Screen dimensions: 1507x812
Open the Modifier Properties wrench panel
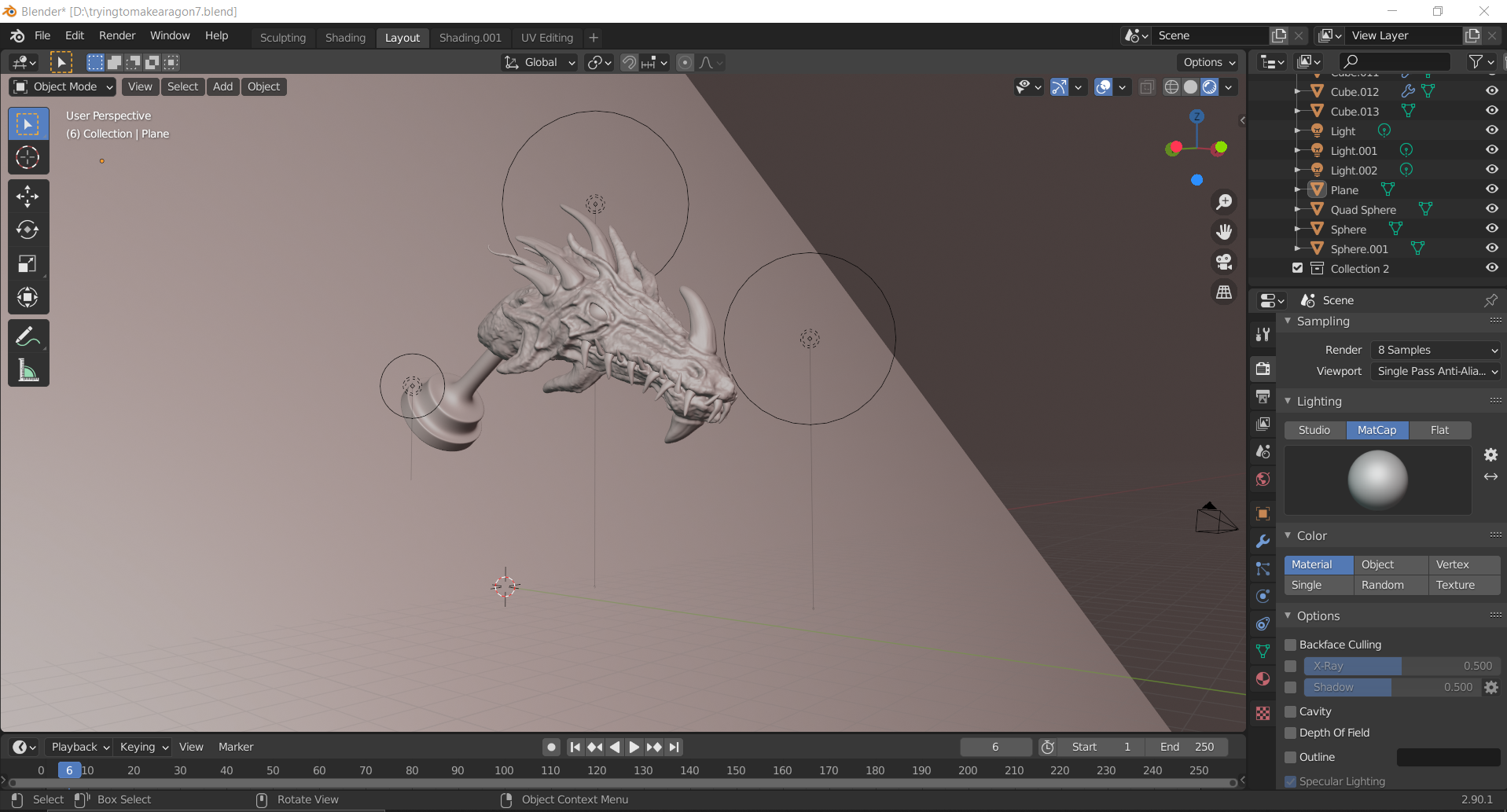pyautogui.click(x=1263, y=541)
